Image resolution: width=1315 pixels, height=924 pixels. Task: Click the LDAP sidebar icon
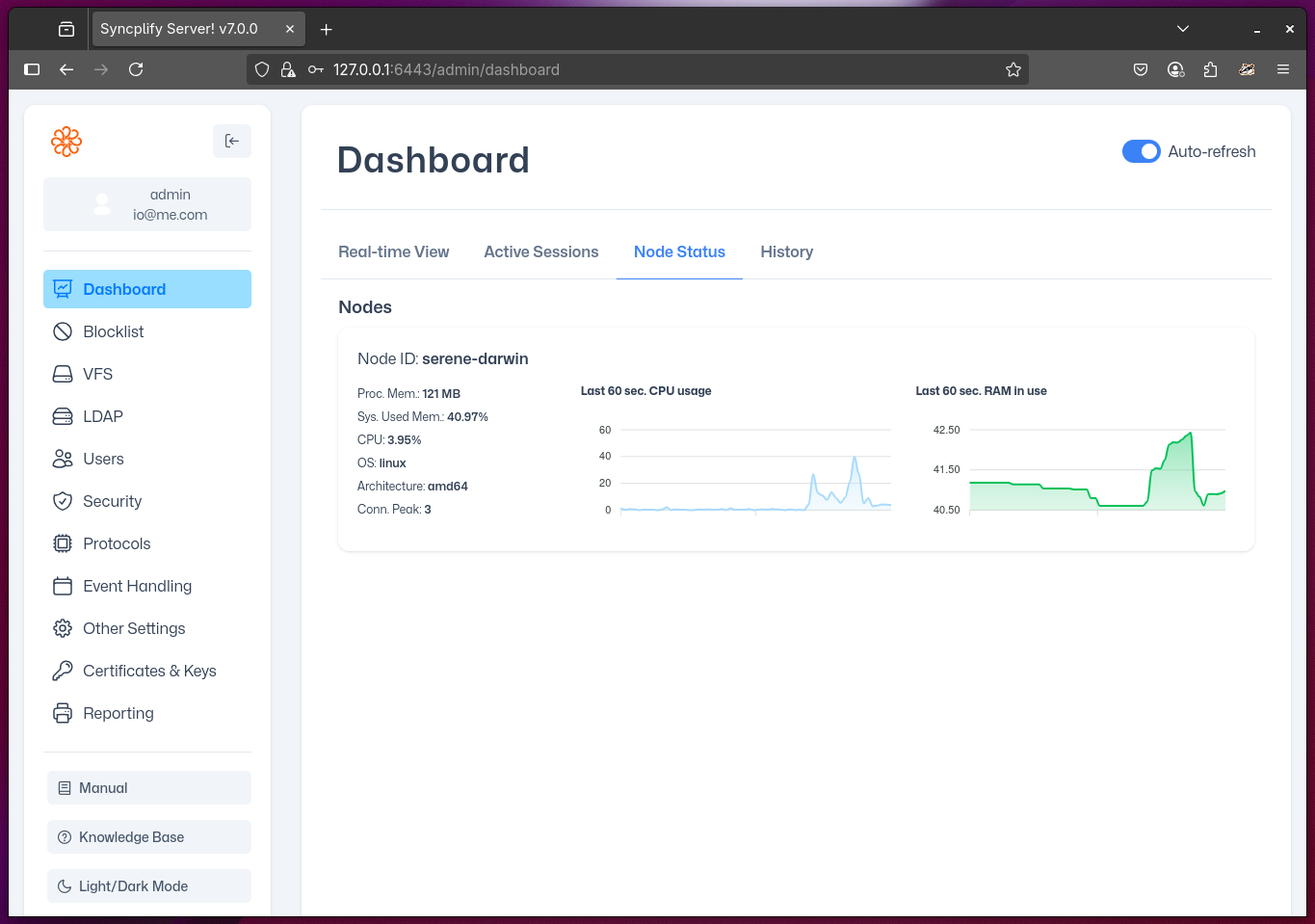pyautogui.click(x=63, y=415)
